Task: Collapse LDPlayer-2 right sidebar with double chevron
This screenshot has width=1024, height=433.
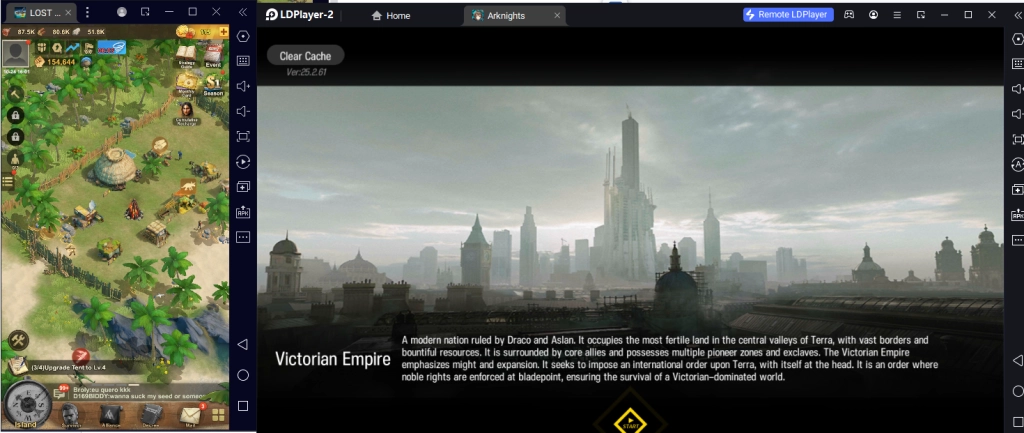Action: 1017,14
